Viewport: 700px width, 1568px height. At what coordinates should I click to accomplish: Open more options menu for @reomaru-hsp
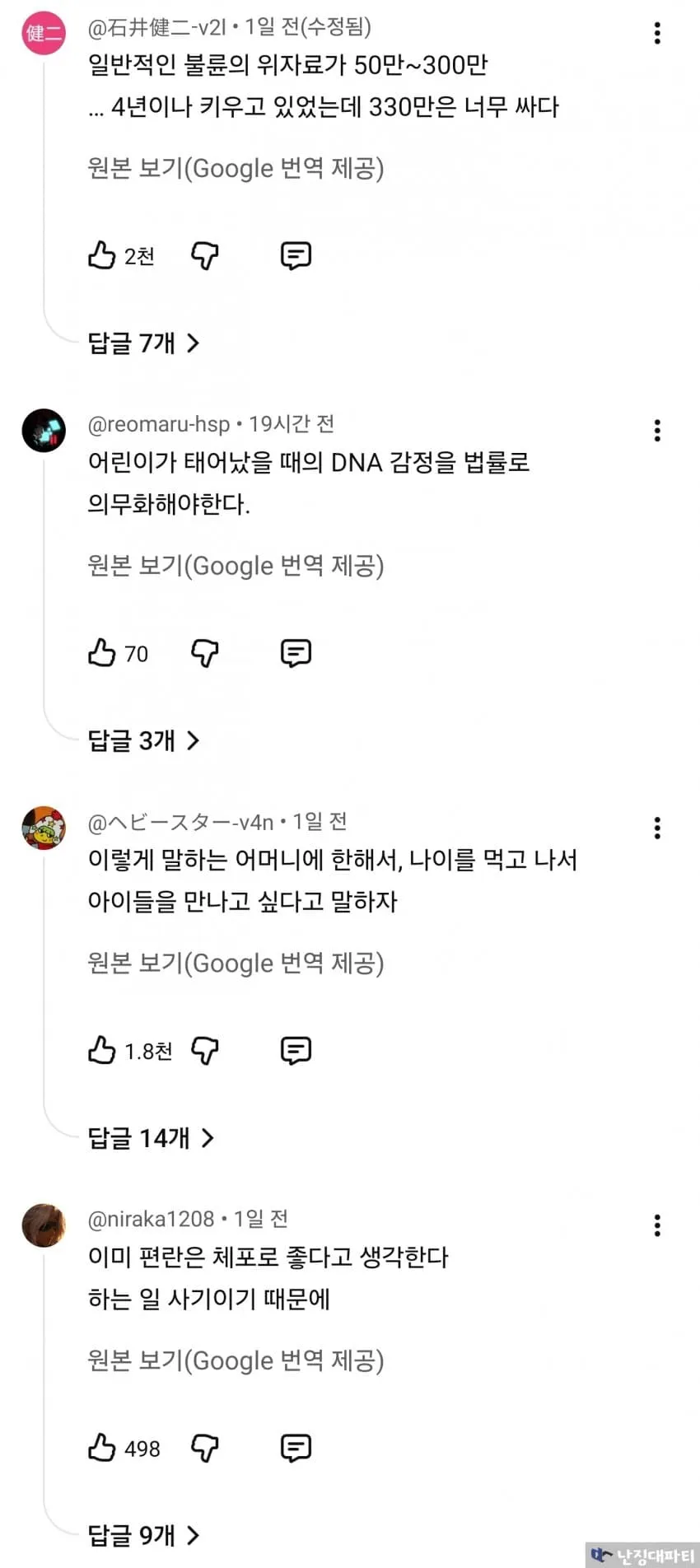point(657,431)
